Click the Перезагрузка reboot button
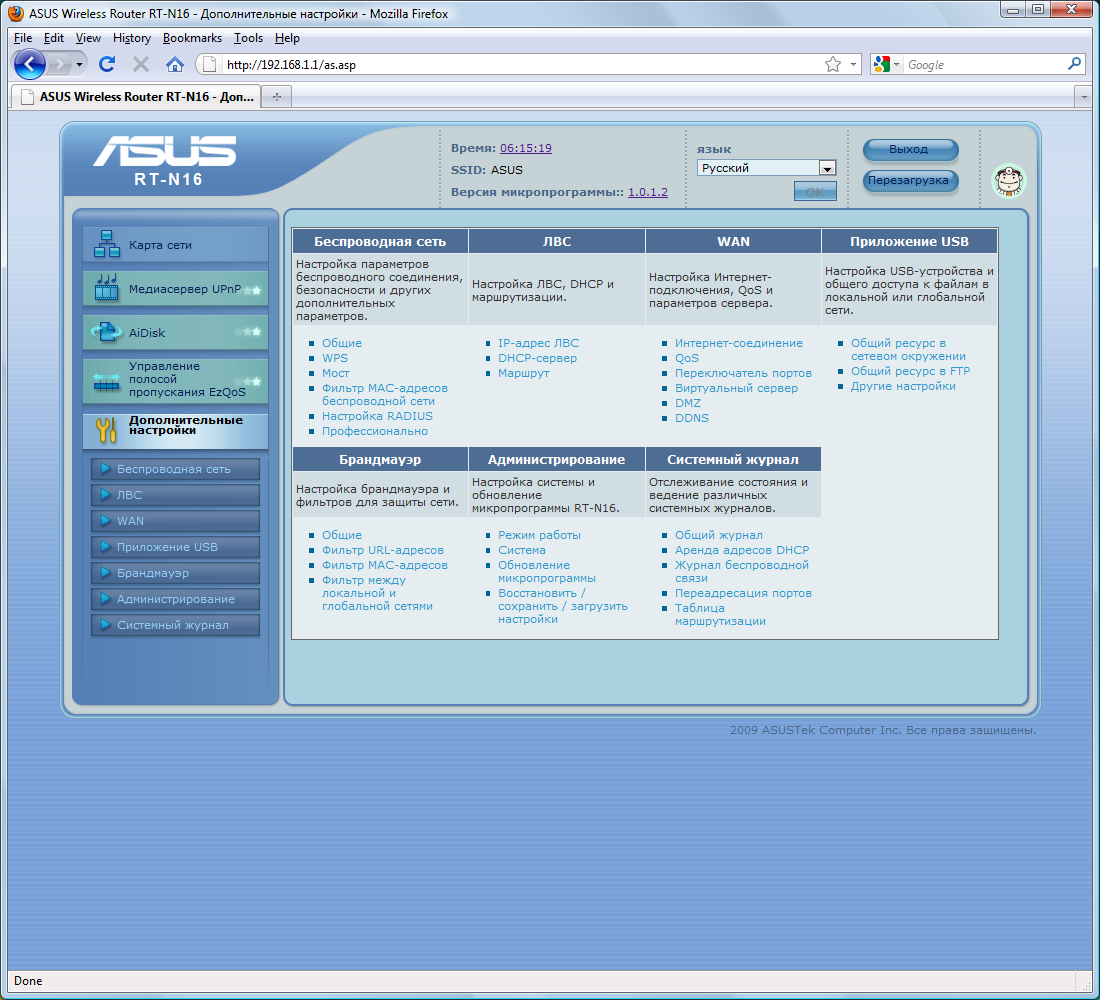 (910, 180)
